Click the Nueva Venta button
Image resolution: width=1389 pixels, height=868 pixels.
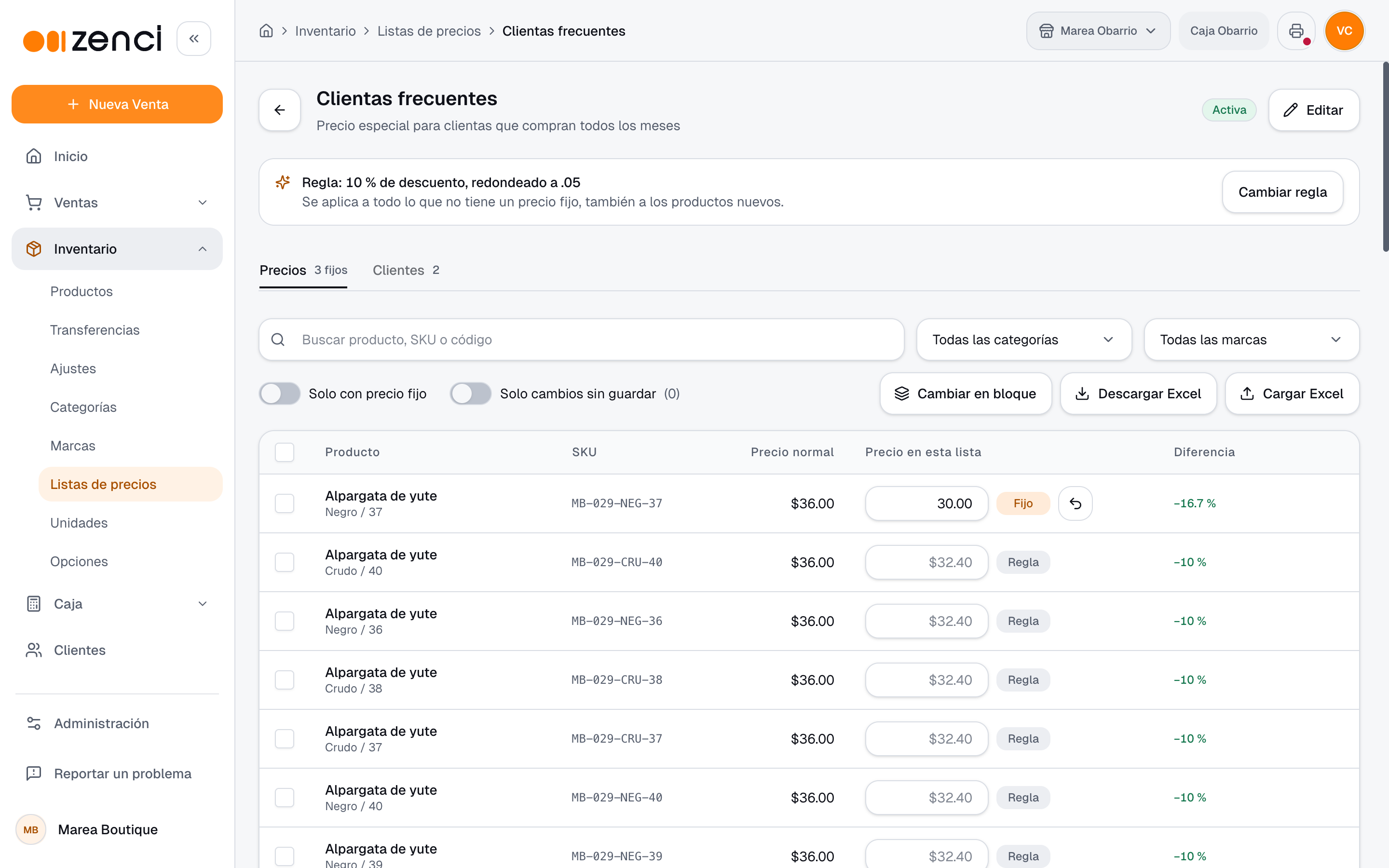(x=117, y=104)
